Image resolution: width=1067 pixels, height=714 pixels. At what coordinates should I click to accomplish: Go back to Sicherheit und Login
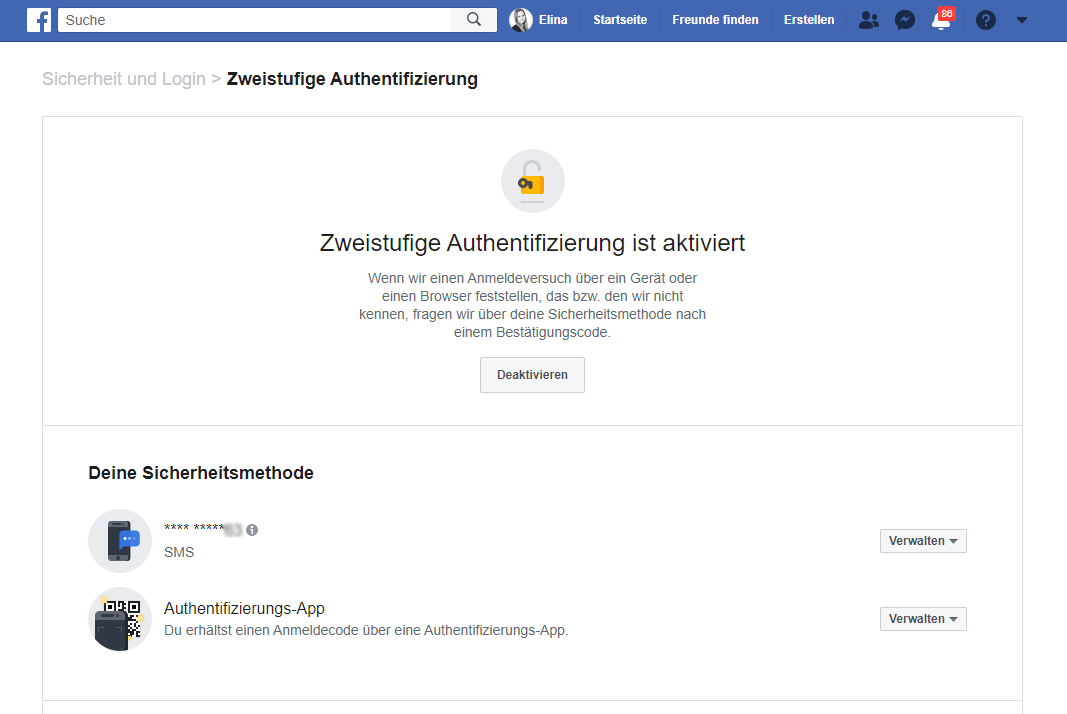coord(124,79)
